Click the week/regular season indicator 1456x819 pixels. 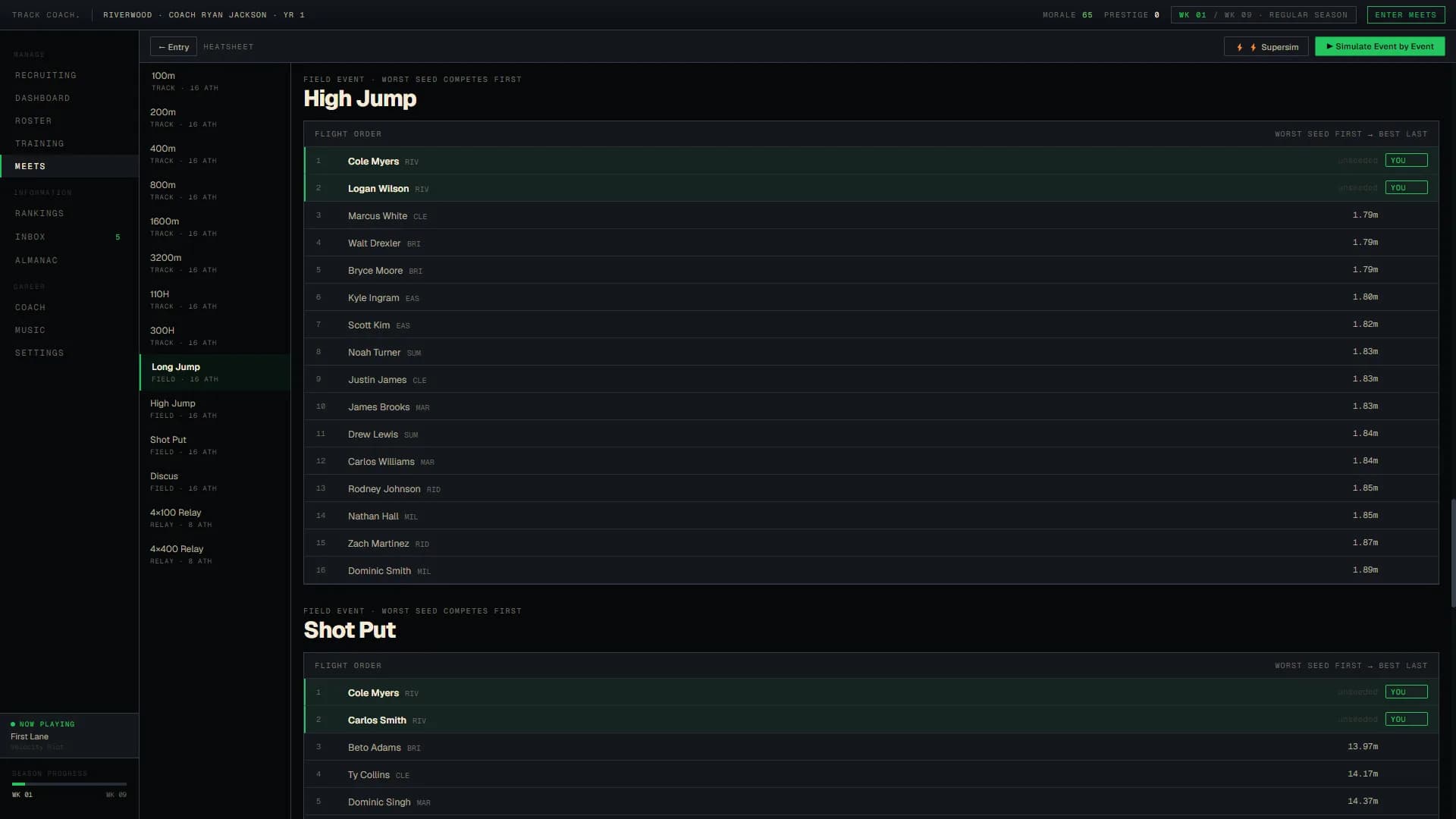pyautogui.click(x=1263, y=15)
